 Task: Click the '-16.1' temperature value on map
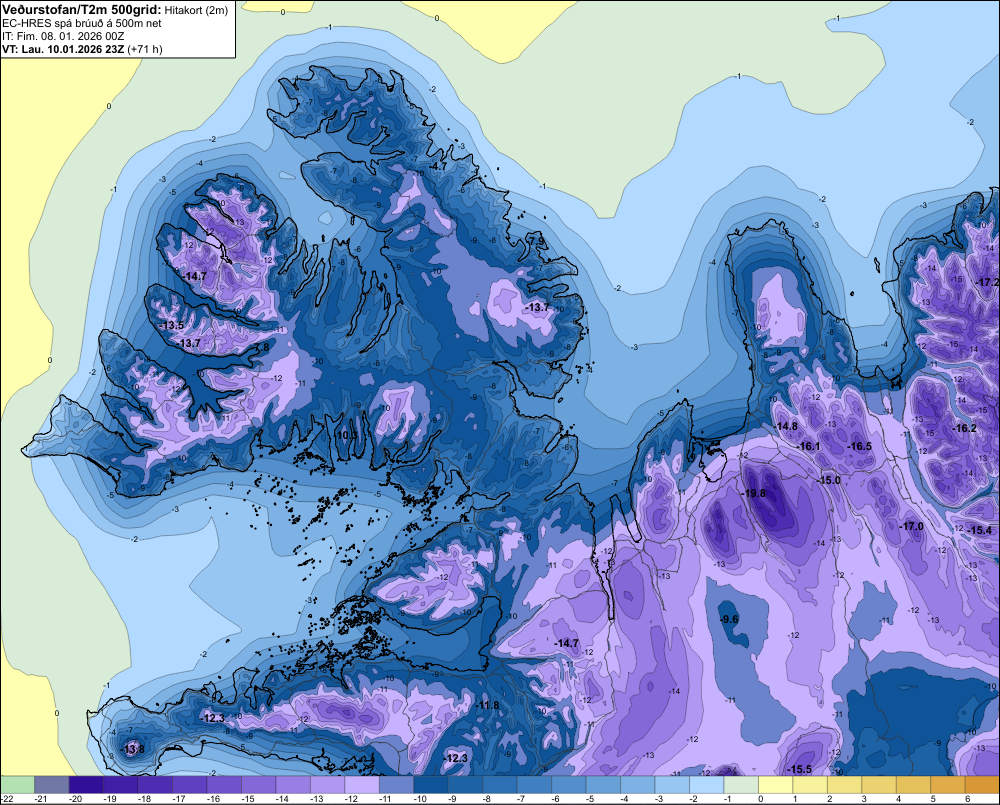click(x=808, y=446)
